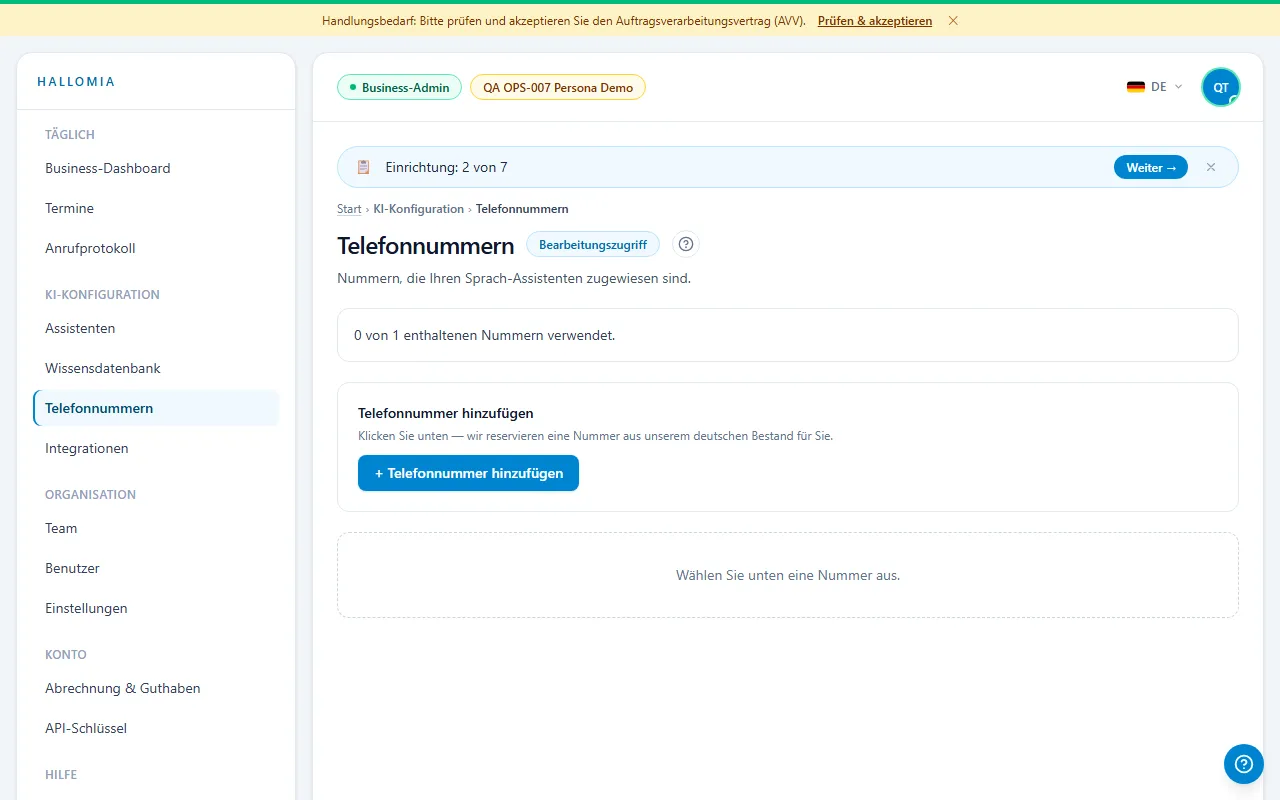The image size is (1280, 800).
Task: Continue setup with the Weiter button
Action: tap(1151, 167)
